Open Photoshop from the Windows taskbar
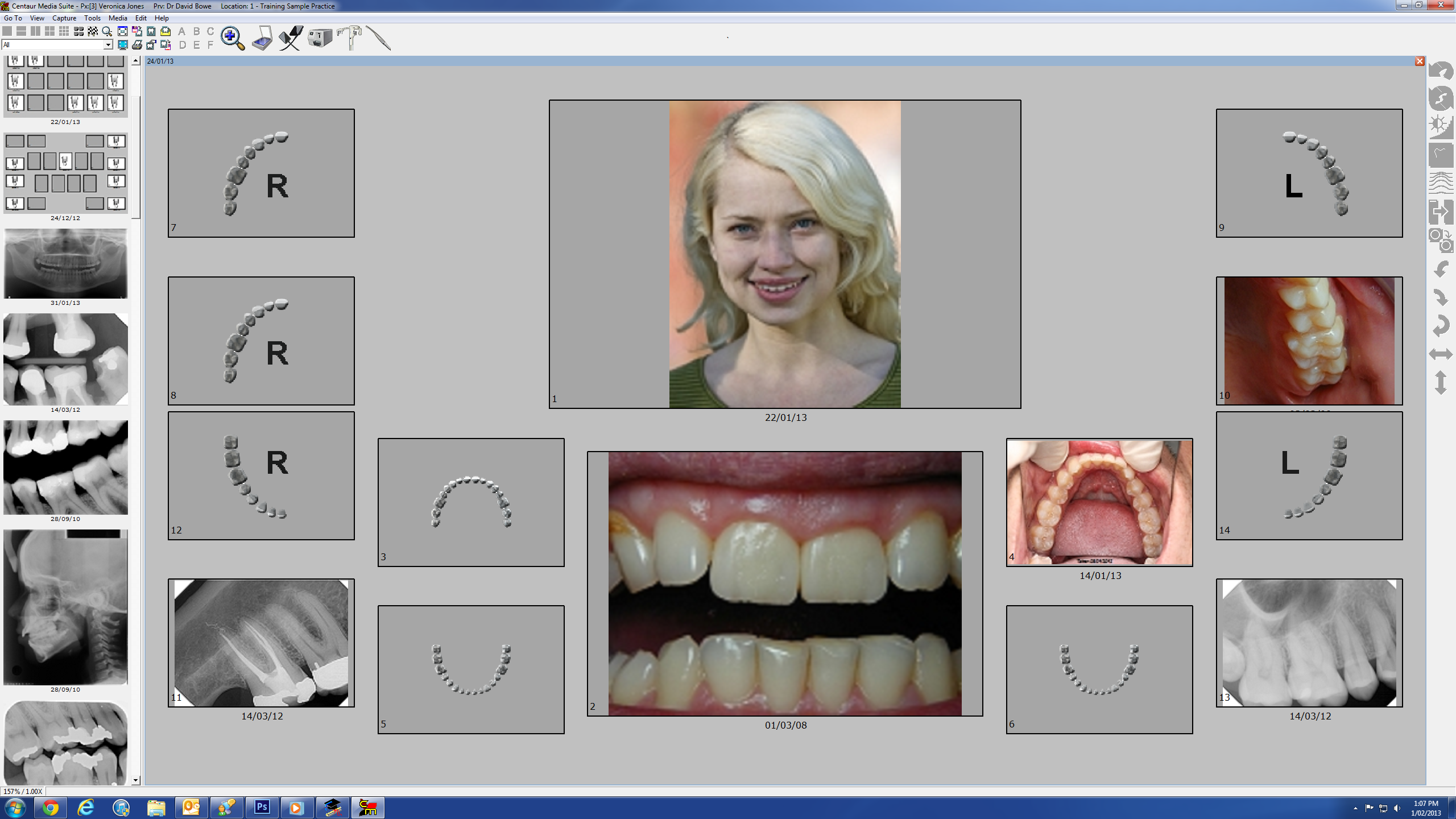The image size is (1456, 819). [x=262, y=807]
